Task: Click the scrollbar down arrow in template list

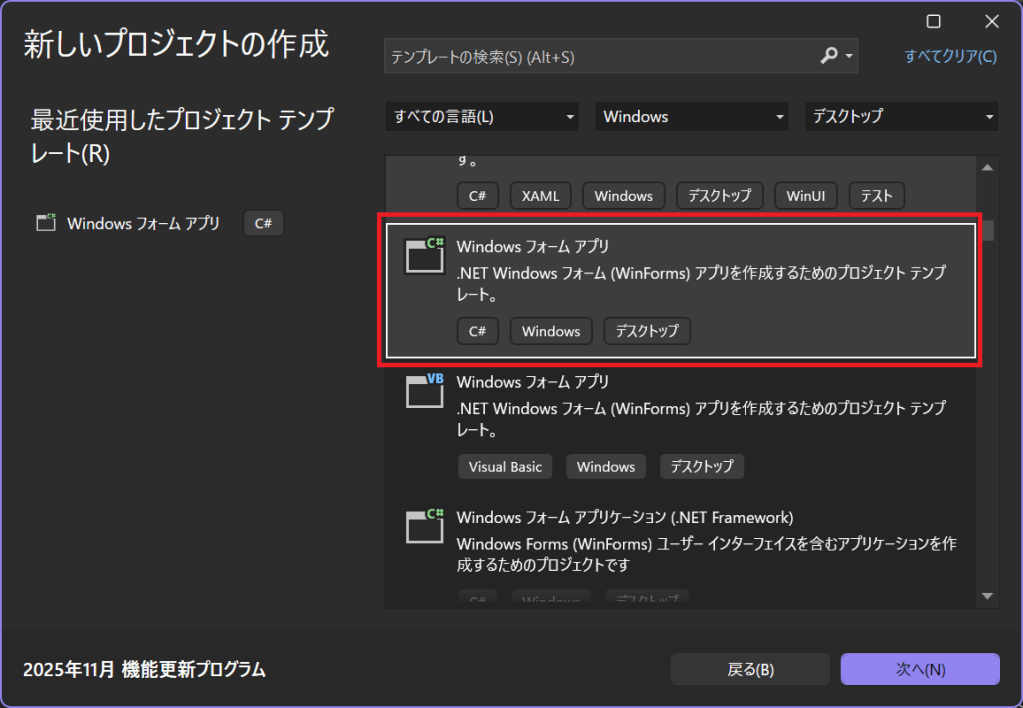Action: click(988, 596)
